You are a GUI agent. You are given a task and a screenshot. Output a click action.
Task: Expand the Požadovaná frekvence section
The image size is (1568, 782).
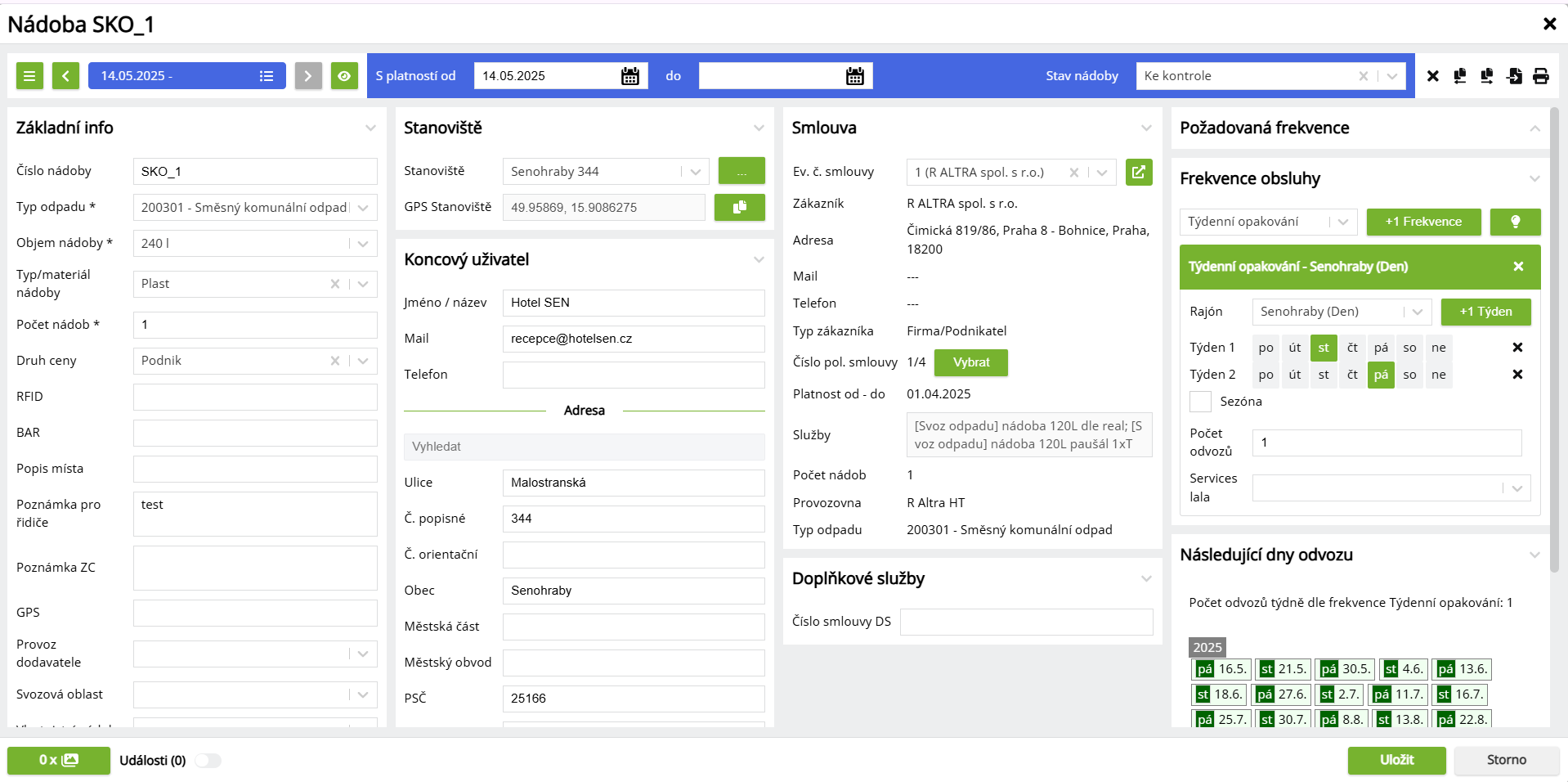click(1534, 128)
